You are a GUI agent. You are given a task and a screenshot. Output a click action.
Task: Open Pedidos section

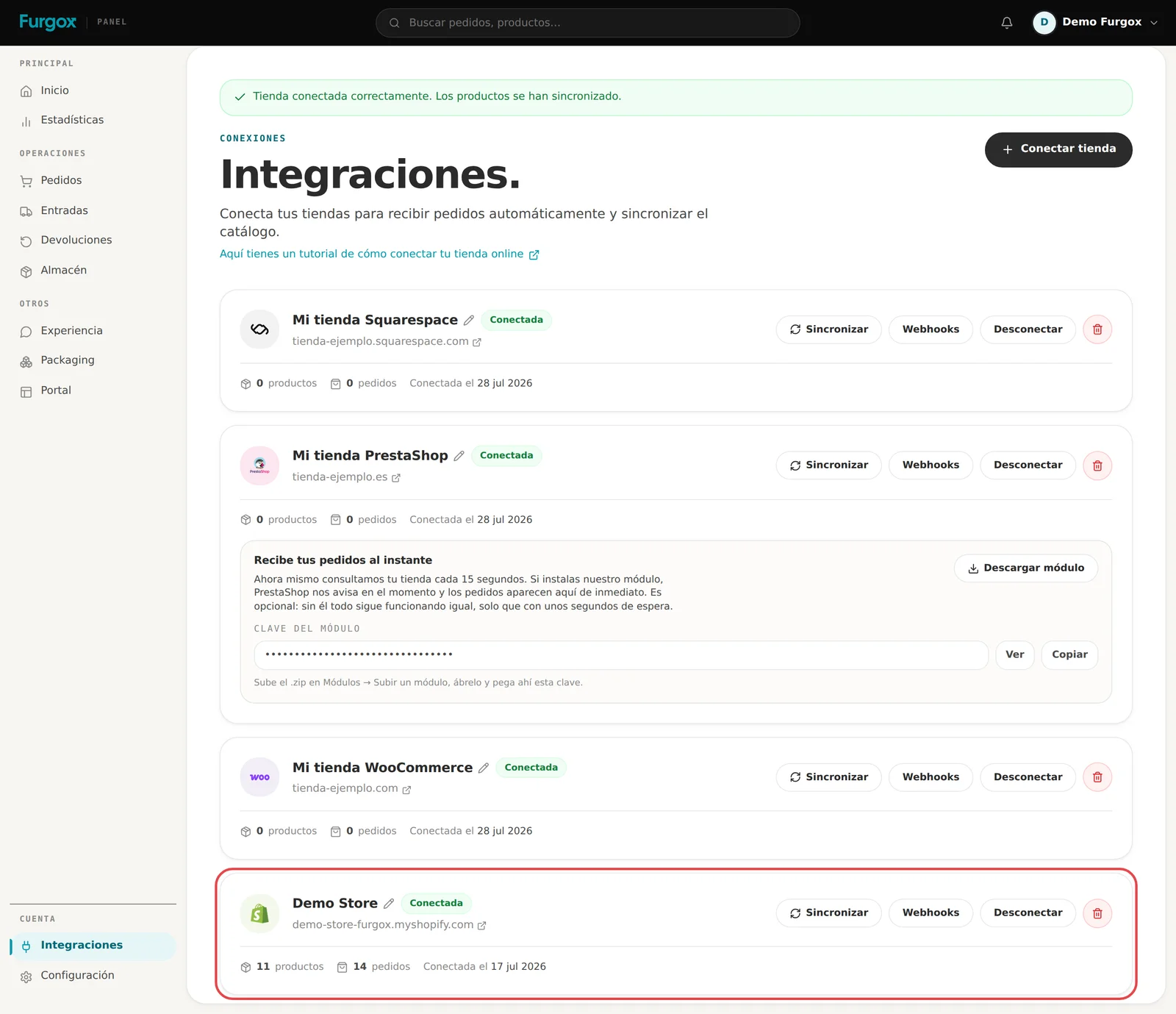click(93, 180)
